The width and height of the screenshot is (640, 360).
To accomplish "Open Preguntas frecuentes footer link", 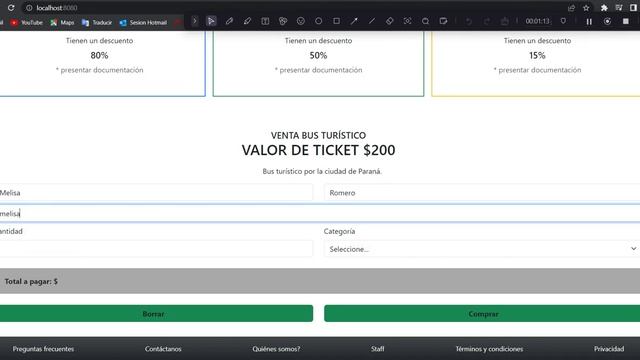I will (43, 349).
